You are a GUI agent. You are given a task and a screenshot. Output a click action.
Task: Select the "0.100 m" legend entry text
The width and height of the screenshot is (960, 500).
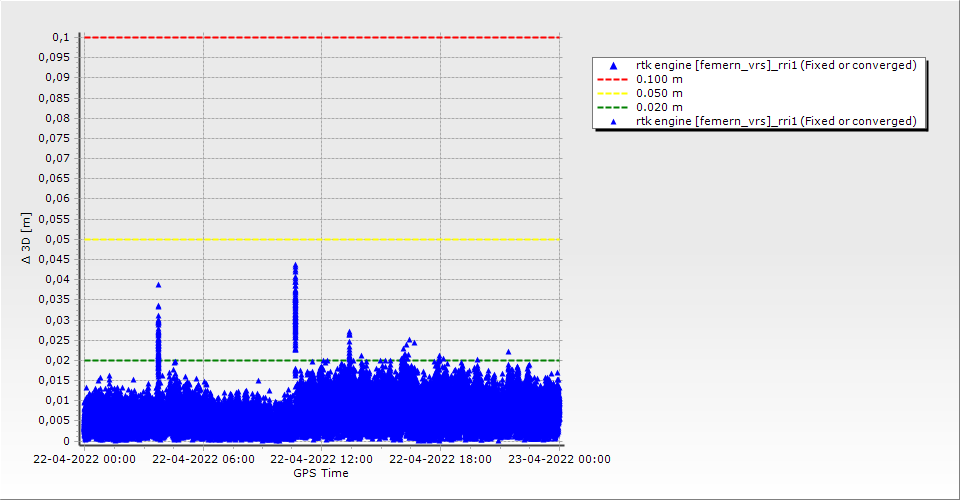[660, 79]
